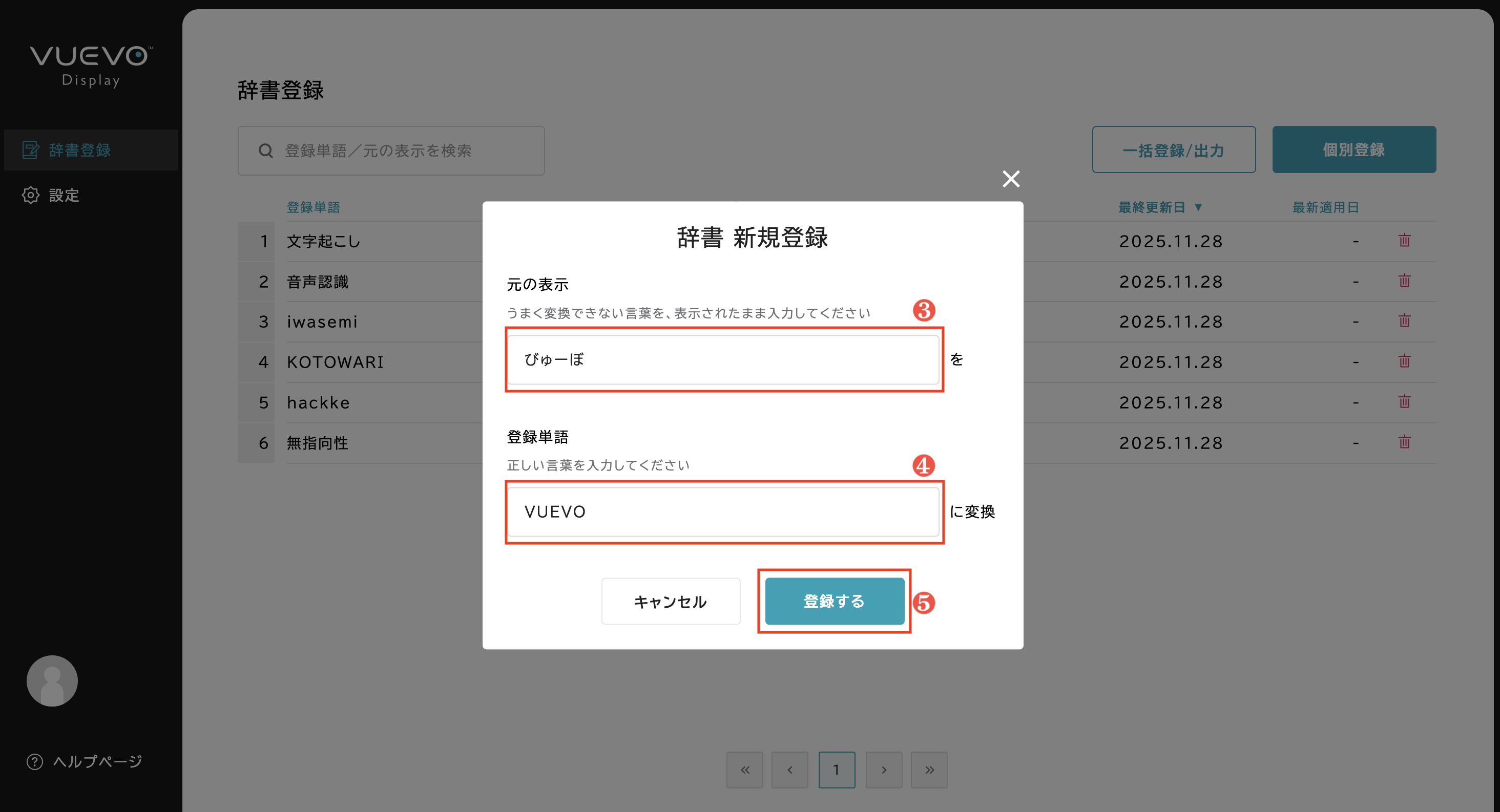Viewport: 1500px width, 812px height.
Task: Go to the last page with » button
Action: 929,770
